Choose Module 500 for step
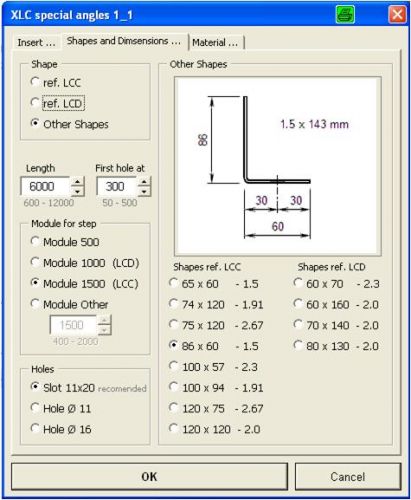The image size is (411, 500). pyautogui.click(x=35, y=241)
